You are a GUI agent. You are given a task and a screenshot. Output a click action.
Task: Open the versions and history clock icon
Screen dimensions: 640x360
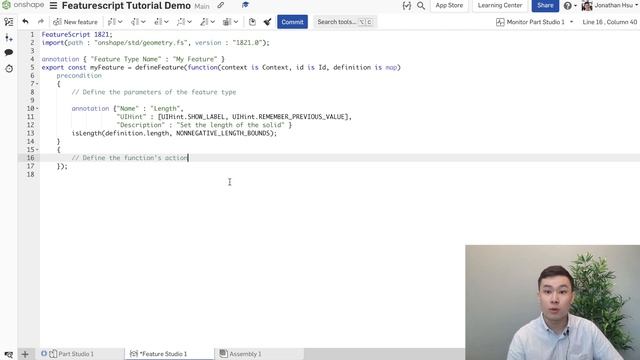point(9,69)
